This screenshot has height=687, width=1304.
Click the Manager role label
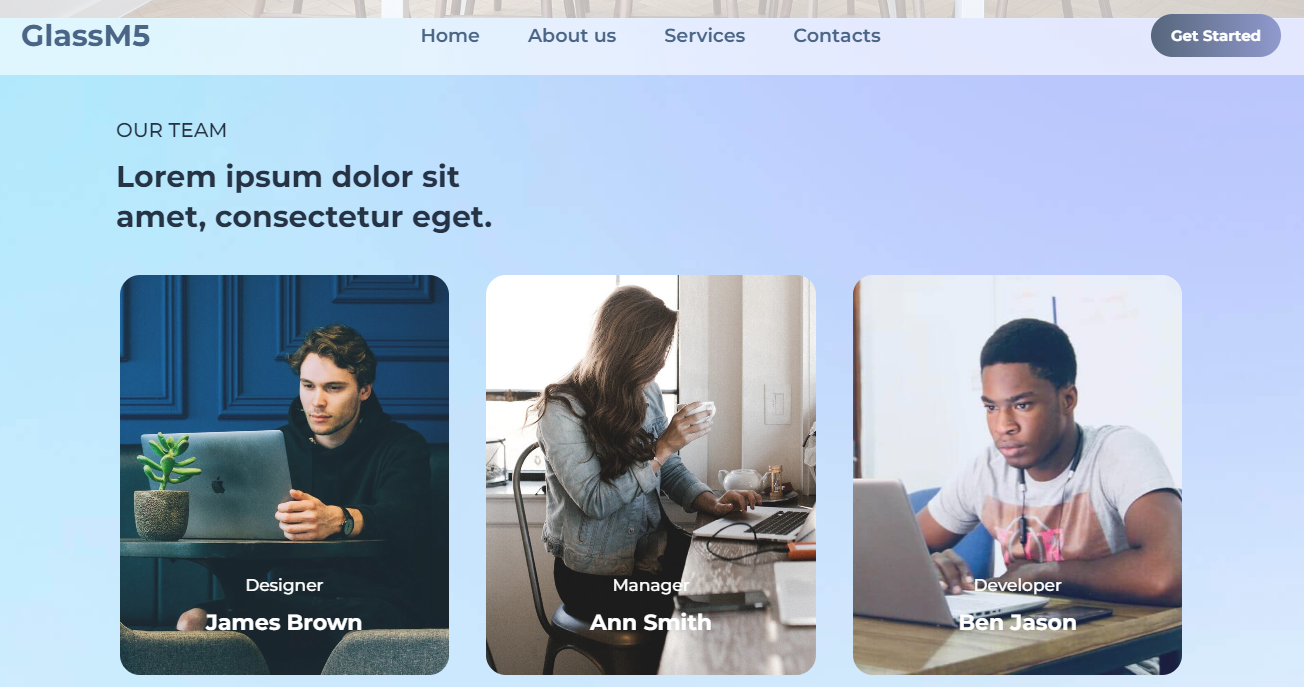(x=651, y=585)
